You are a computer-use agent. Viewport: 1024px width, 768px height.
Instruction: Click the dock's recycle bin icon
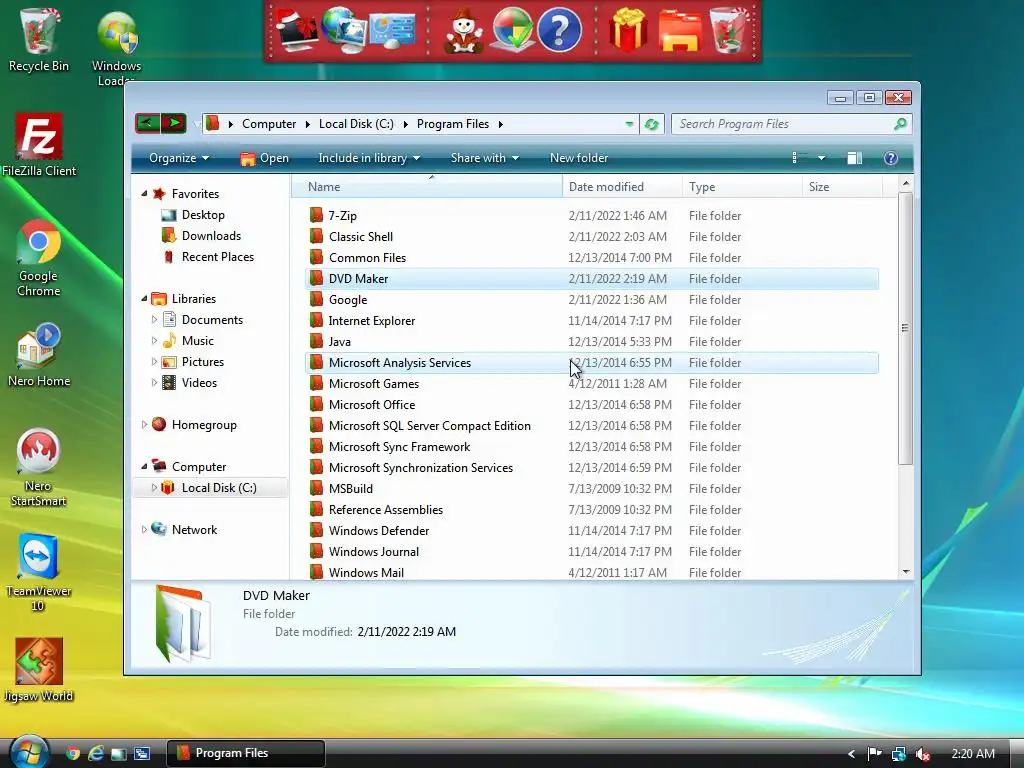pos(728,30)
